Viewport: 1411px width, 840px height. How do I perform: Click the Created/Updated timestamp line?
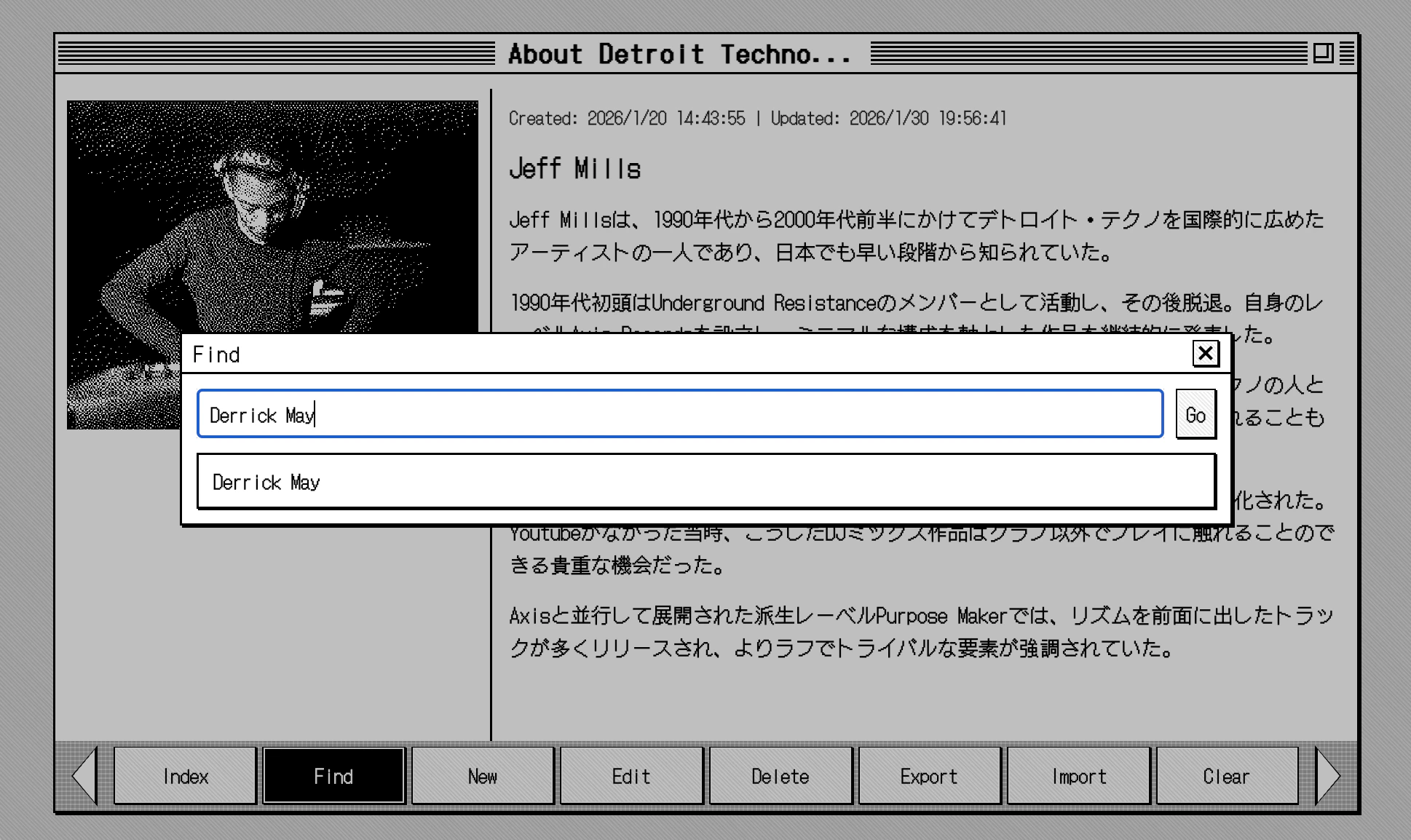pyautogui.click(x=757, y=119)
